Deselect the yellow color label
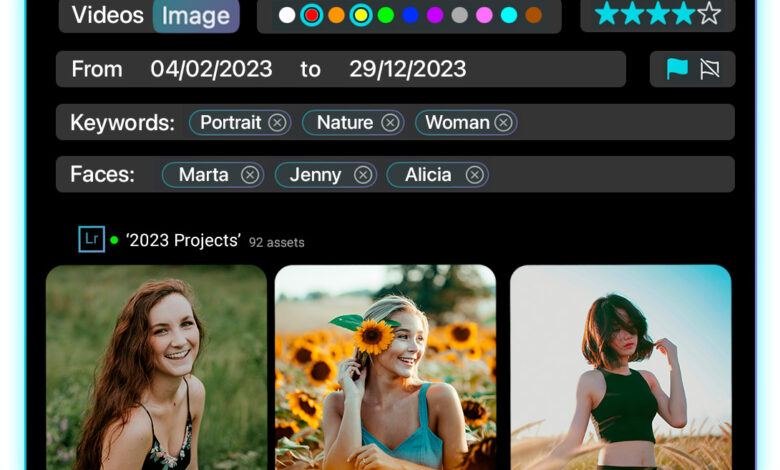Screen dimensions: 780x470 pos(361,15)
